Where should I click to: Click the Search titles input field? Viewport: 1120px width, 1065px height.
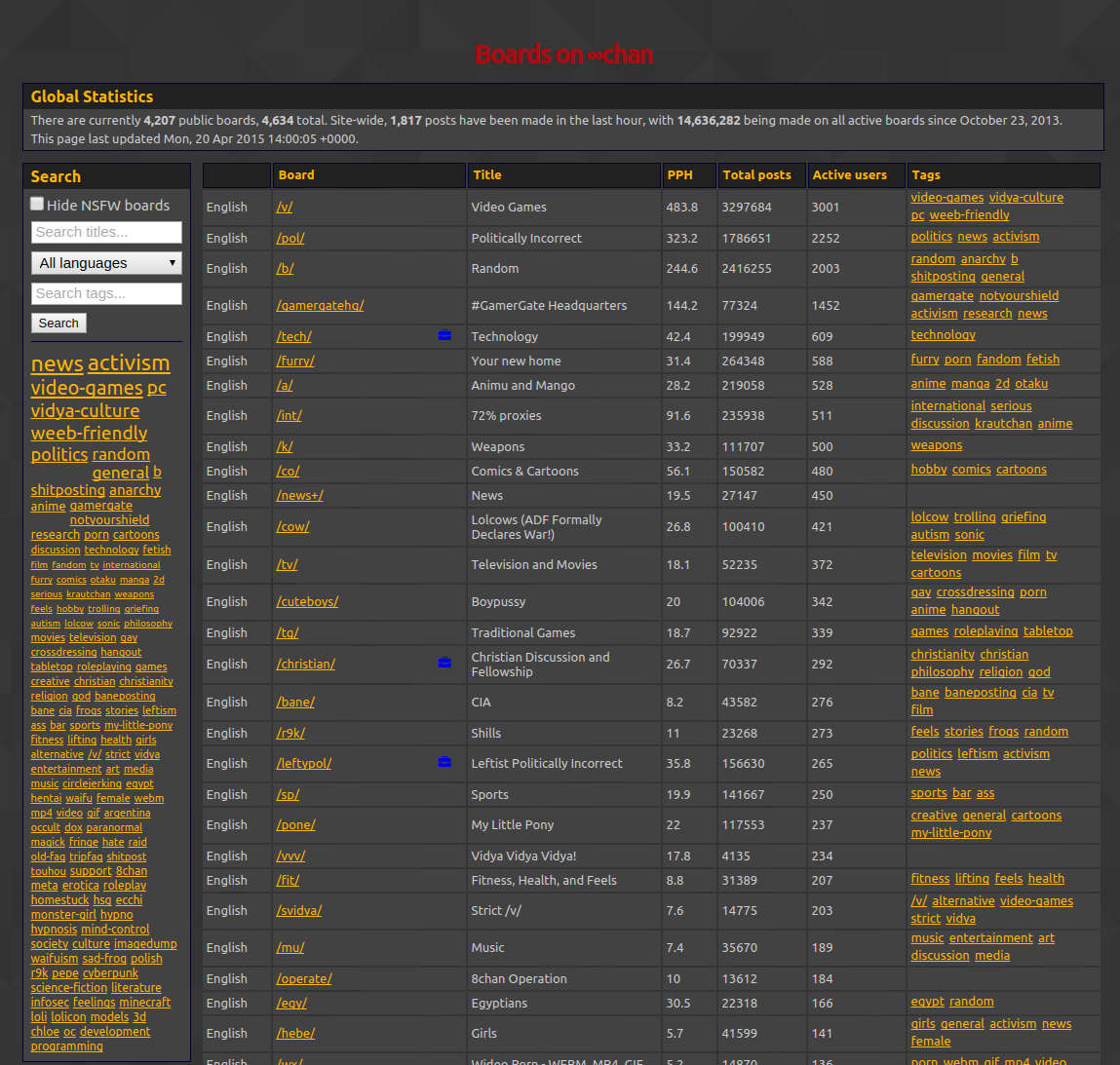tap(106, 233)
